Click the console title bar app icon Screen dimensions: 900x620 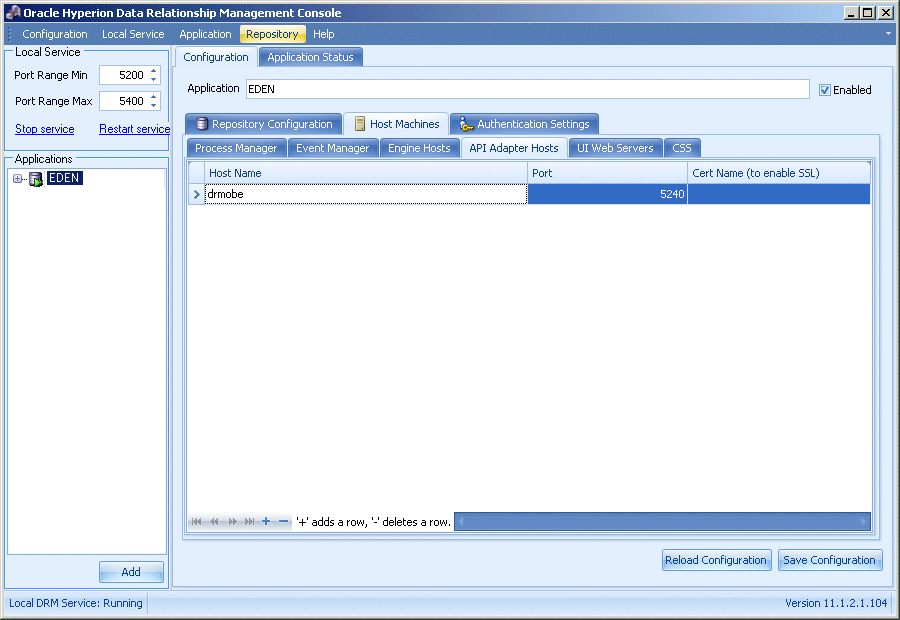tap(13, 12)
